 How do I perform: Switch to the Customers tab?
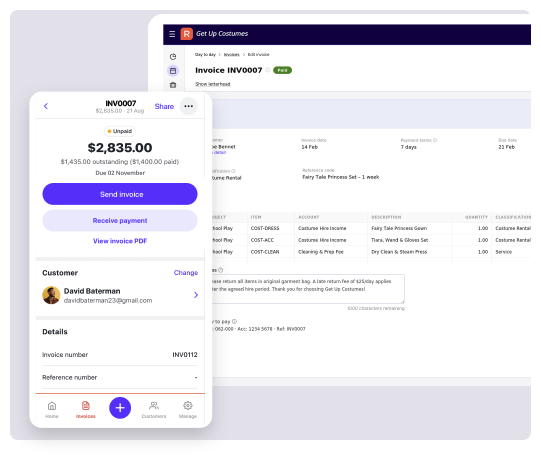click(154, 409)
